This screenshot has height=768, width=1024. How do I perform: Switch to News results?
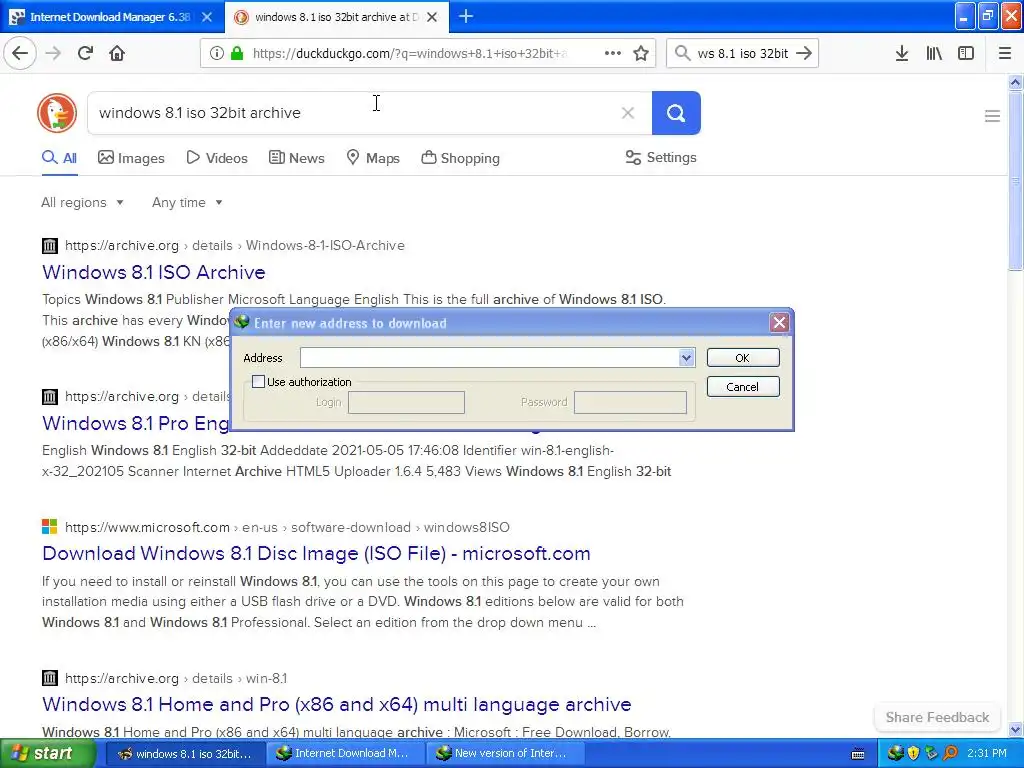click(x=296, y=158)
